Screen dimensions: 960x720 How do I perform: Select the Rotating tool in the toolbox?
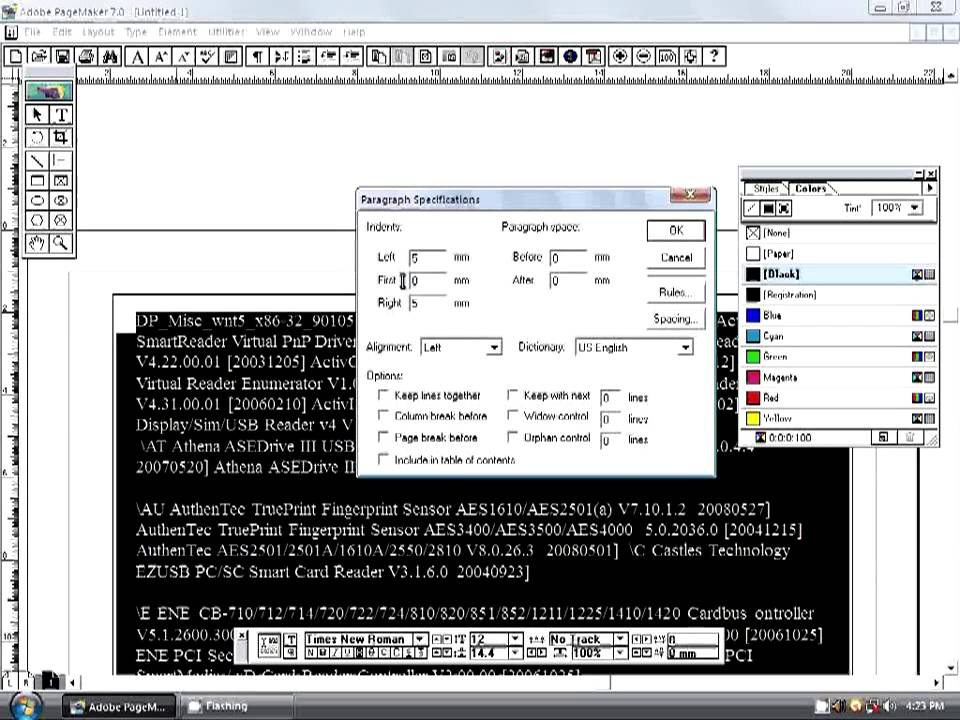(x=37, y=137)
